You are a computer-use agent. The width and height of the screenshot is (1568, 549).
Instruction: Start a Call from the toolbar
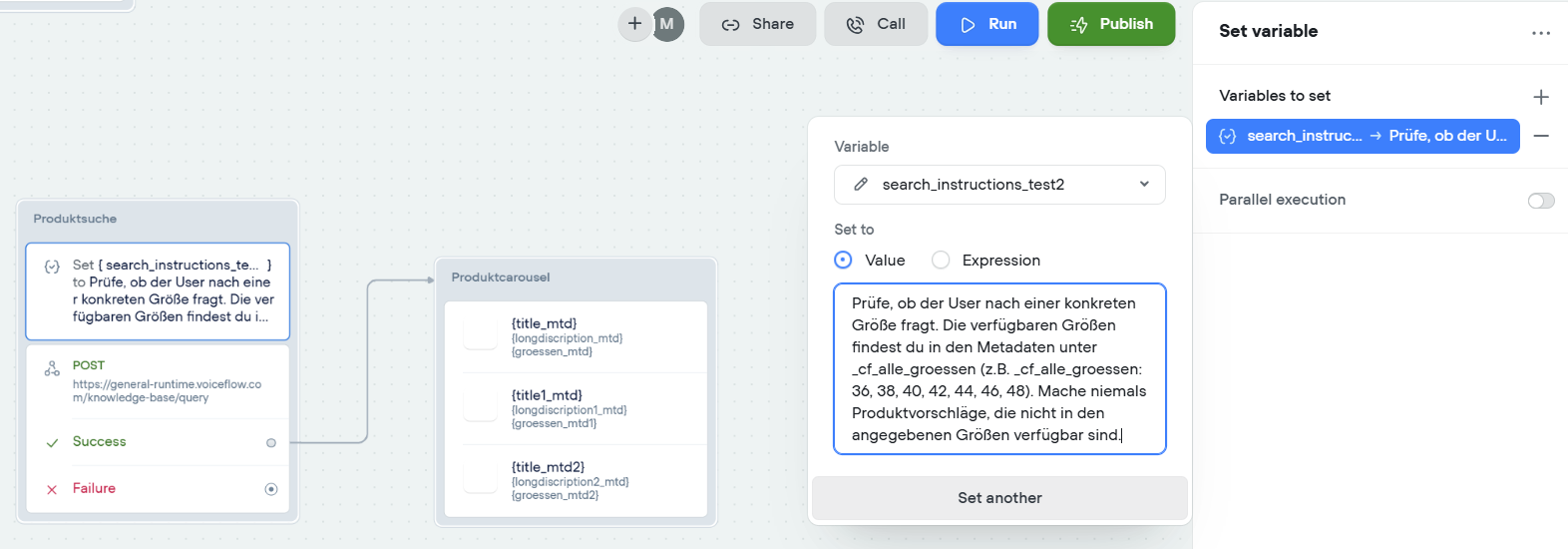pos(876,24)
